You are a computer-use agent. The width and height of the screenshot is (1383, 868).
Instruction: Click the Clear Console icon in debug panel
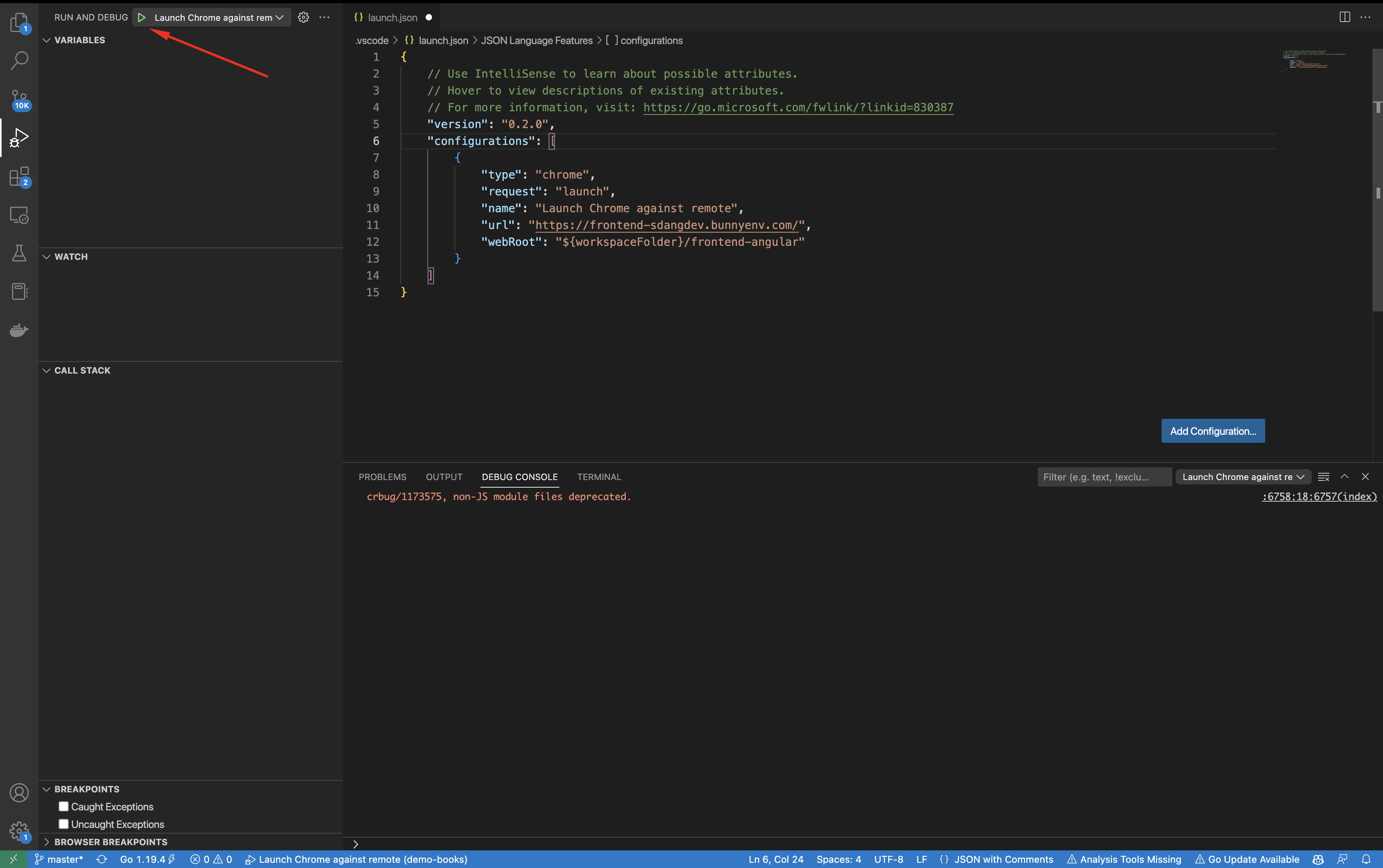pos(1323,477)
